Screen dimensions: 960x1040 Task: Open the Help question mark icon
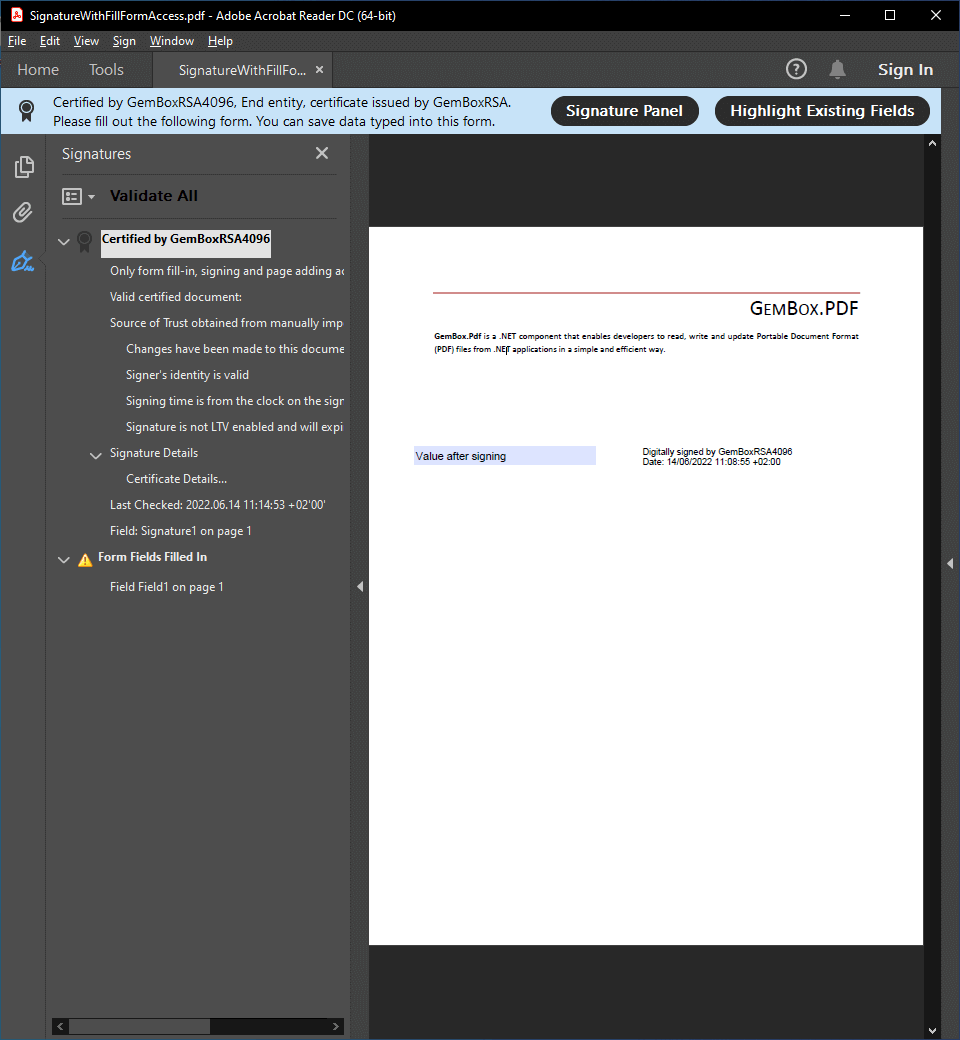[796, 69]
